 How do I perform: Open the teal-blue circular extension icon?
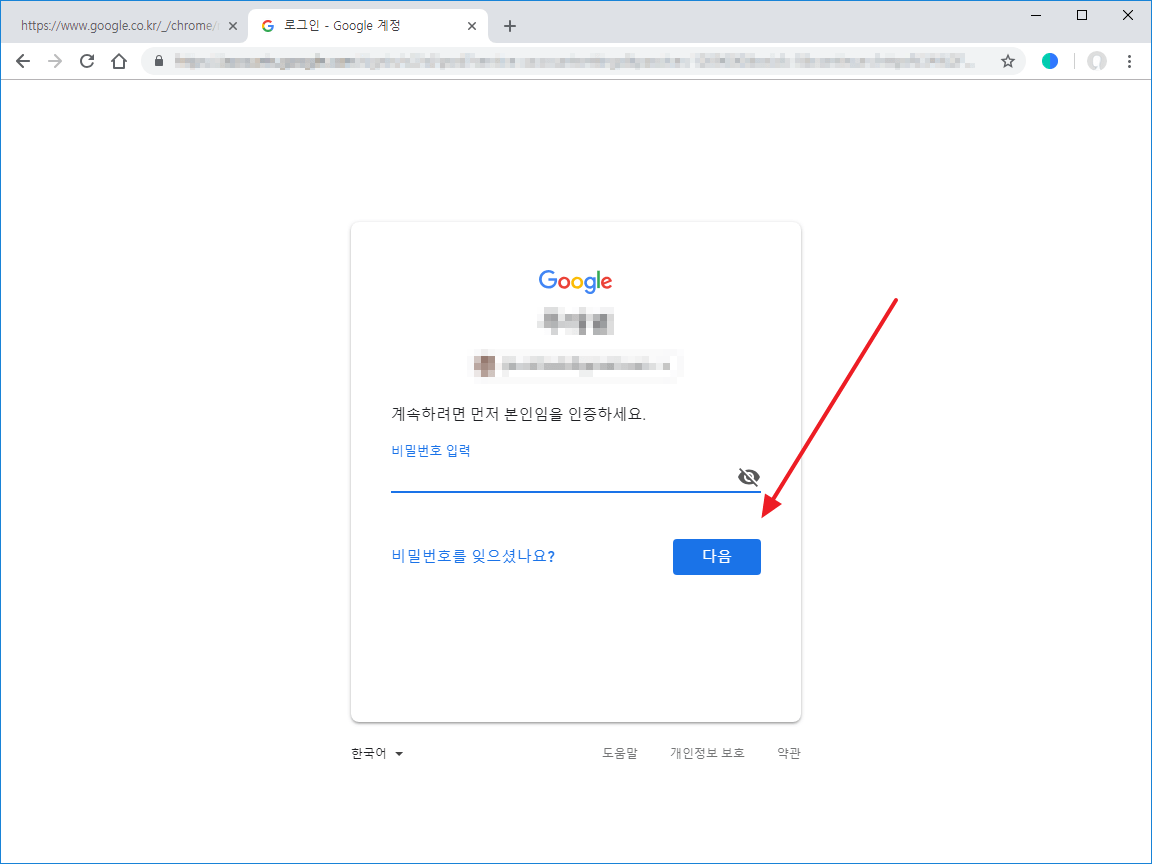[1050, 61]
